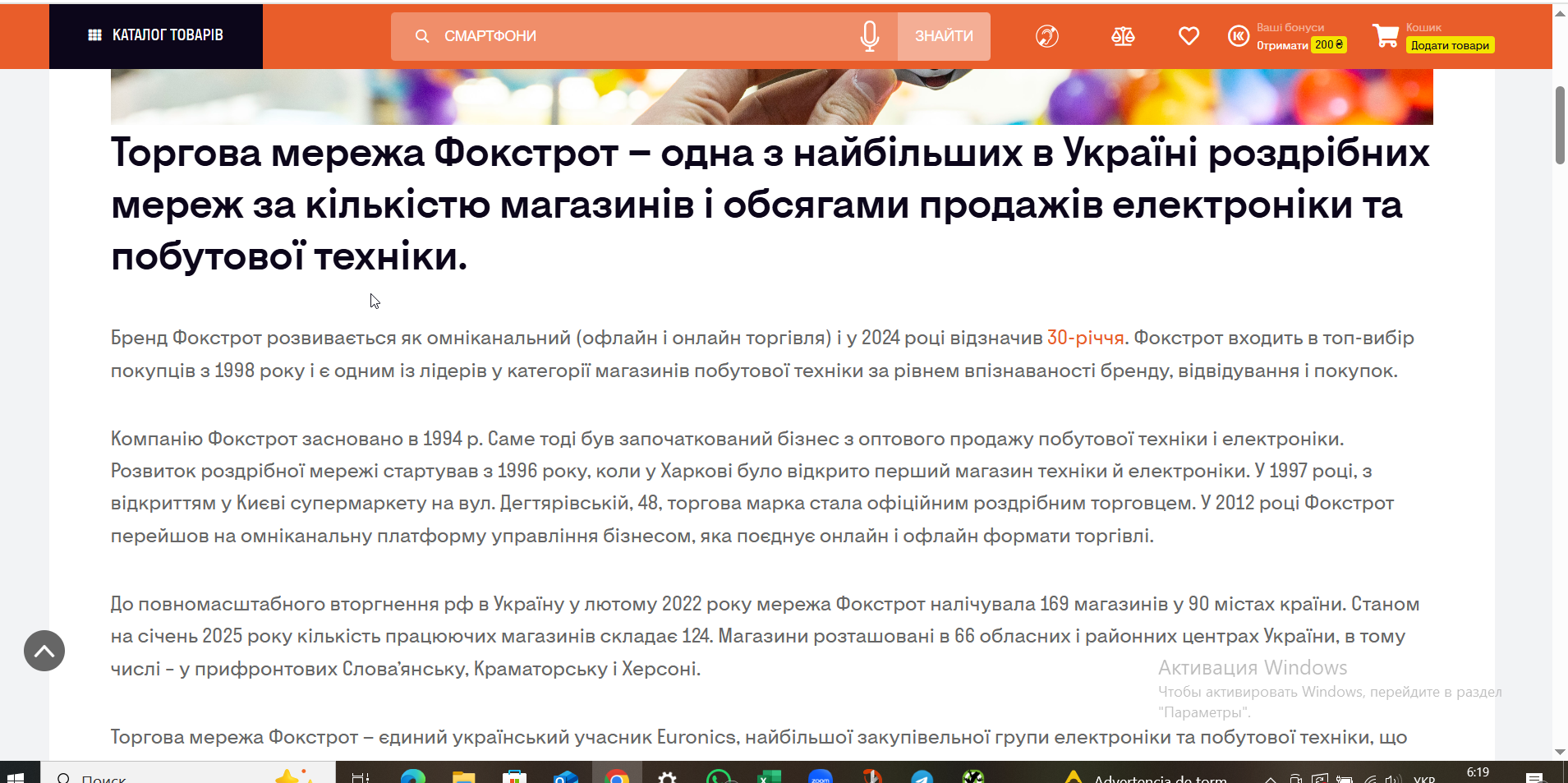
Task: Open the КАТАЛОГ ТОВАРІВ menu
Action: pos(156,35)
